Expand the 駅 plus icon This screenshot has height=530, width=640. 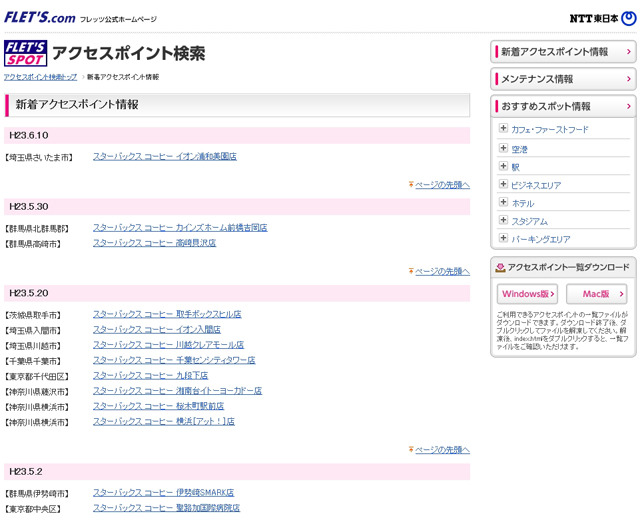503,166
